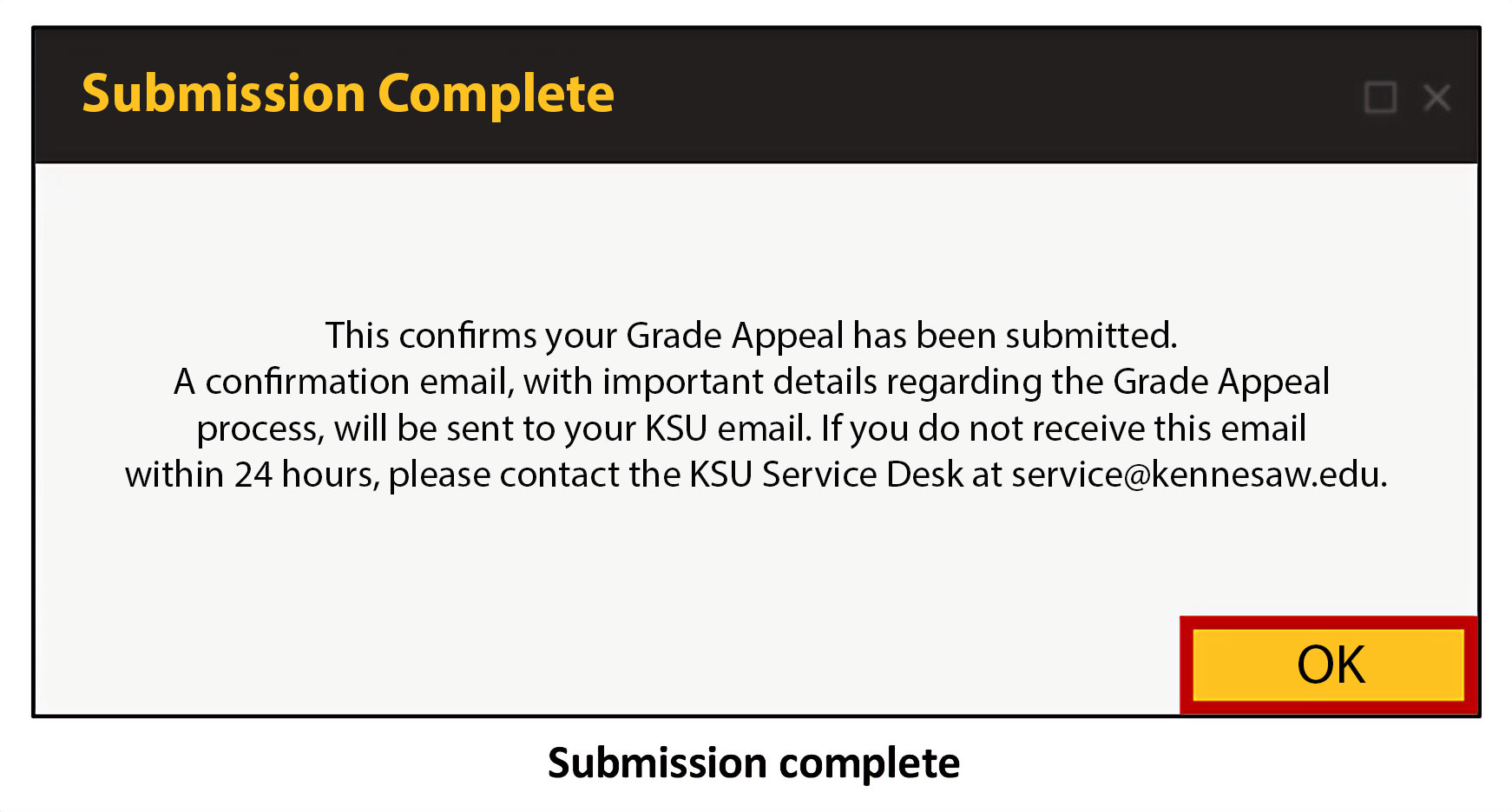Close the Submission Complete dialog with X
This screenshot has height=812, width=1512.
1437,97
